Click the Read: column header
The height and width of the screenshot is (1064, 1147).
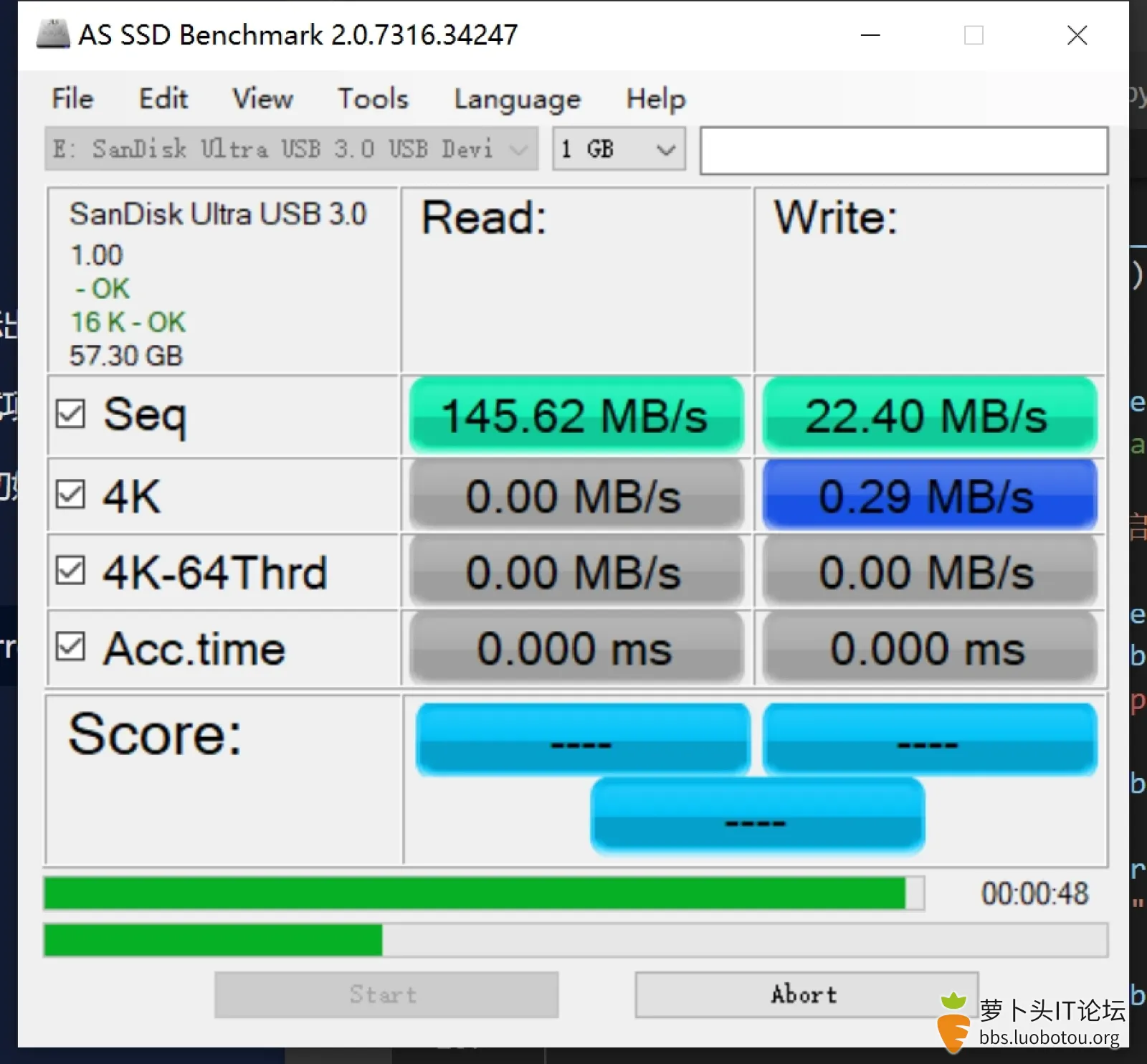pyautogui.click(x=484, y=218)
